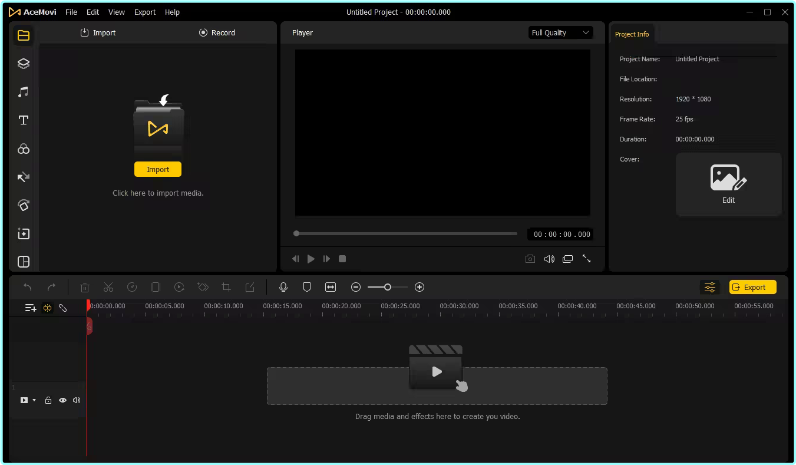Open the Filters sidebar icon
The height and width of the screenshot is (465, 796).
click(23, 149)
